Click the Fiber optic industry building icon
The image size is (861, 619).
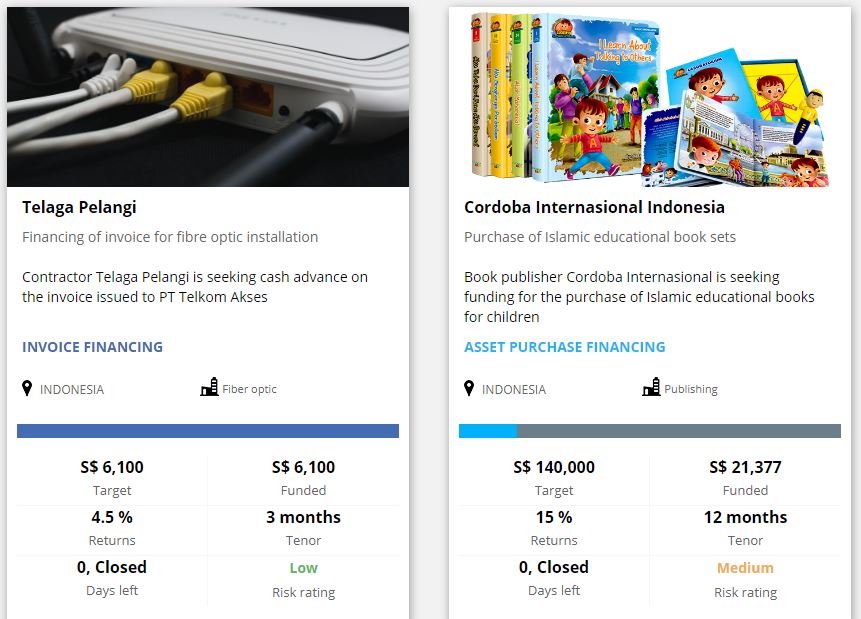(x=209, y=387)
